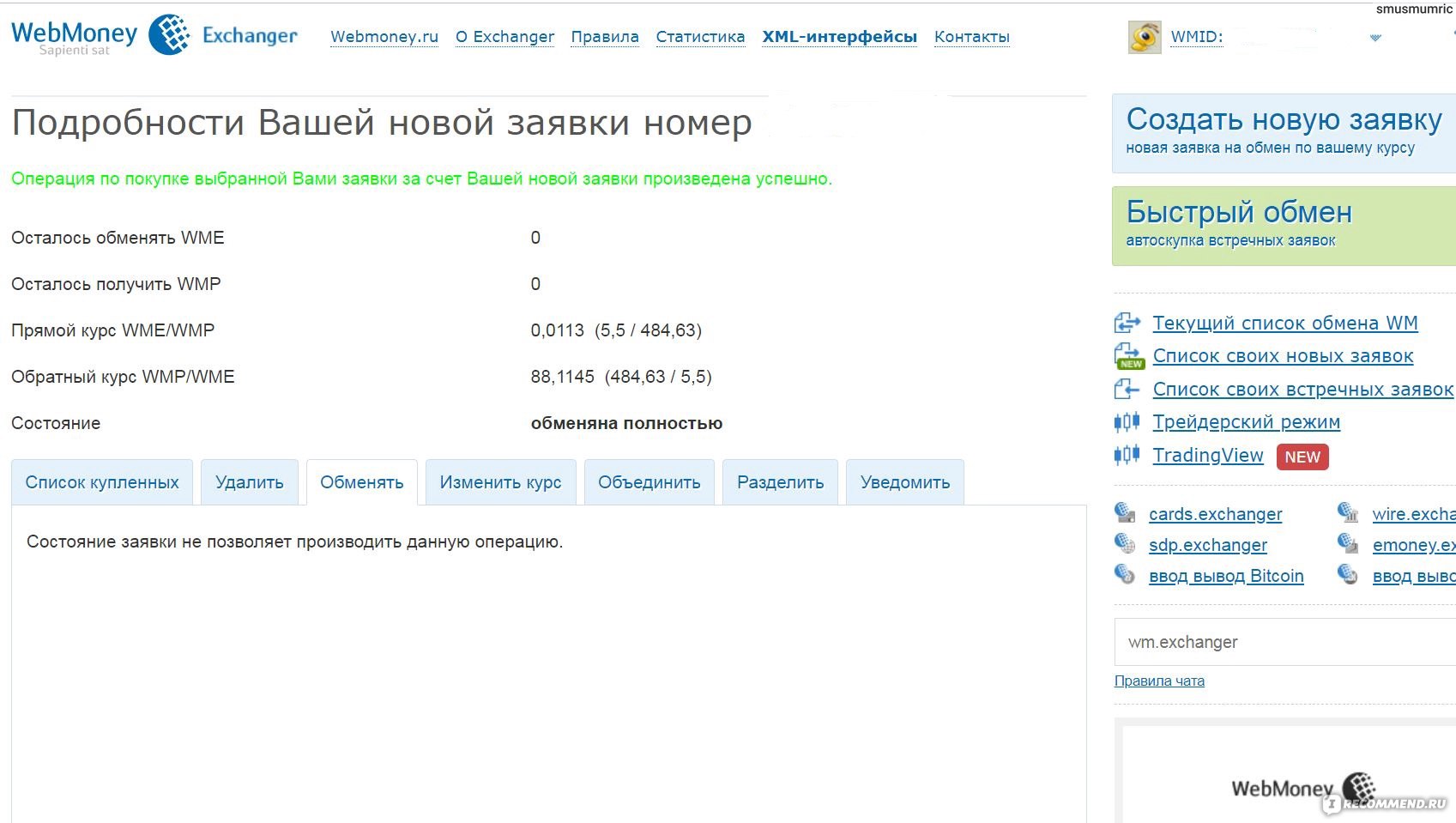Click the page heading Подробности Вашей новой заявки

(382, 123)
